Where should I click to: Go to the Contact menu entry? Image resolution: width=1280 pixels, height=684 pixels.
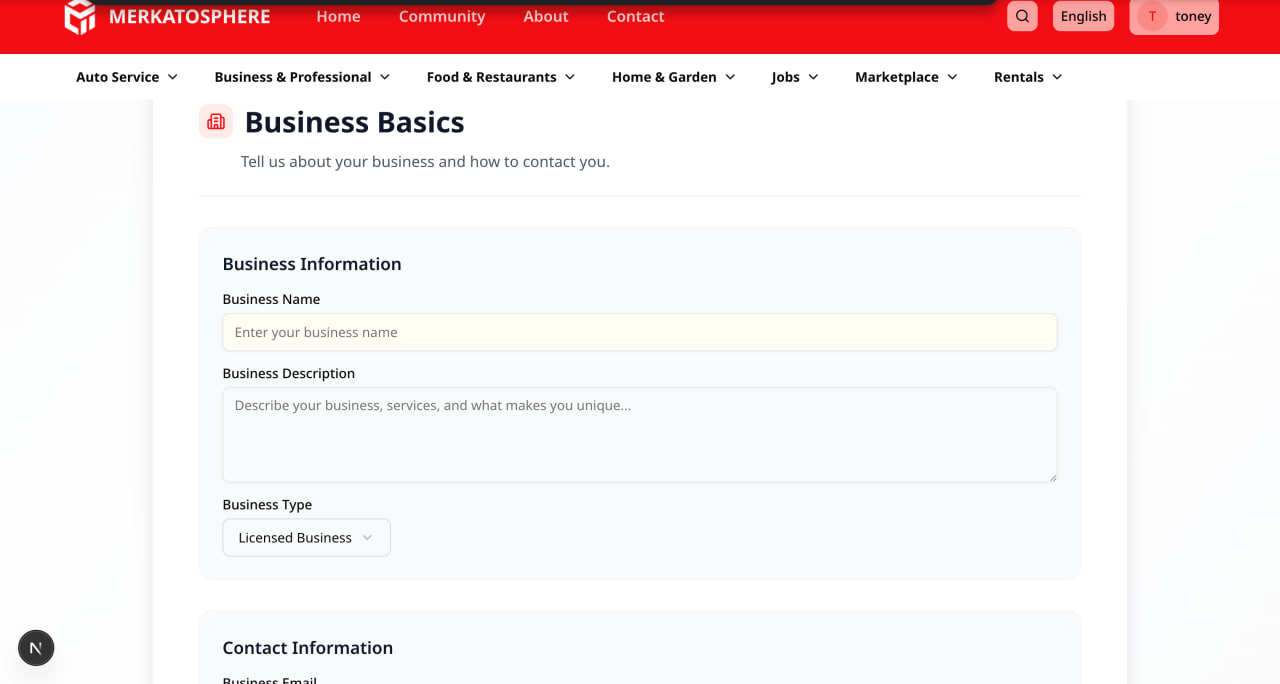[635, 16]
